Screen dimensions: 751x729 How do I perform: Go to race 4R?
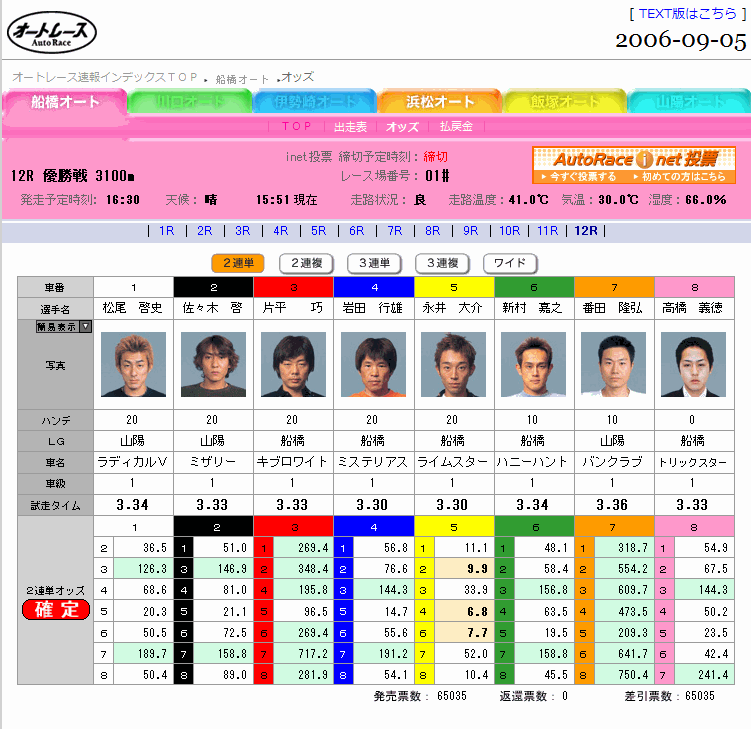pyautogui.click(x=281, y=231)
